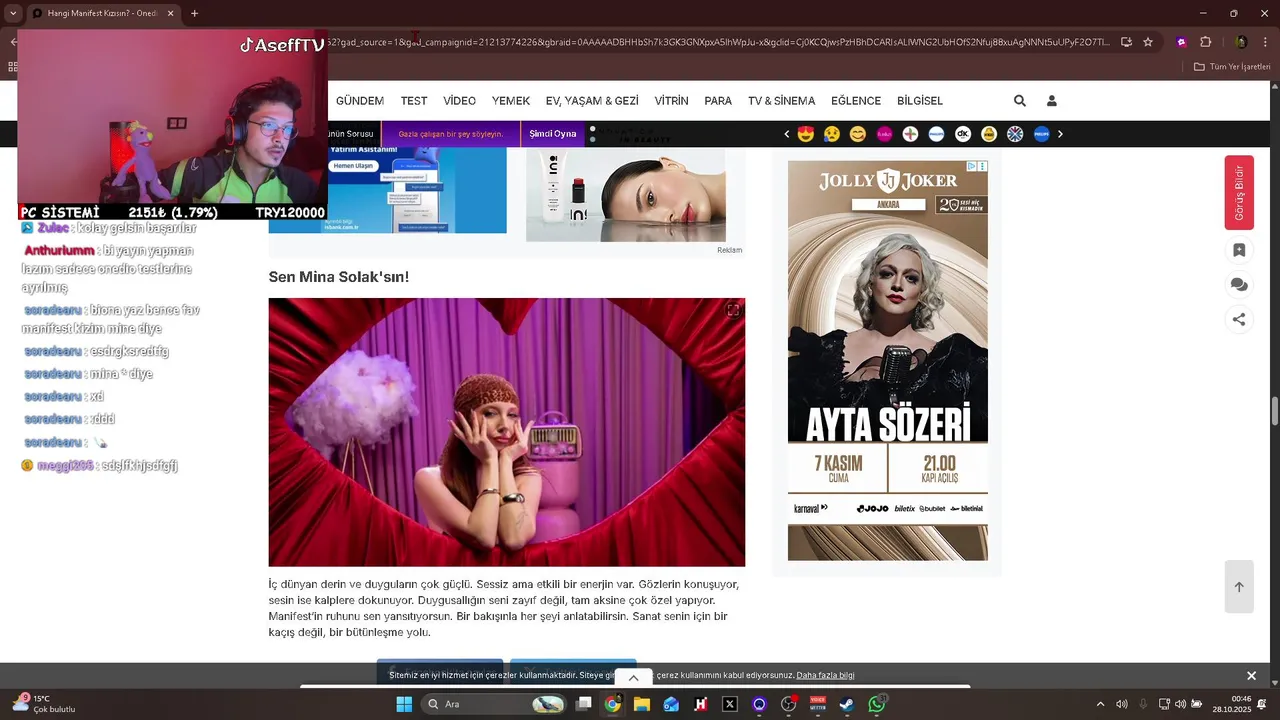Follow the Daha fazla bilgi link

pos(825,676)
